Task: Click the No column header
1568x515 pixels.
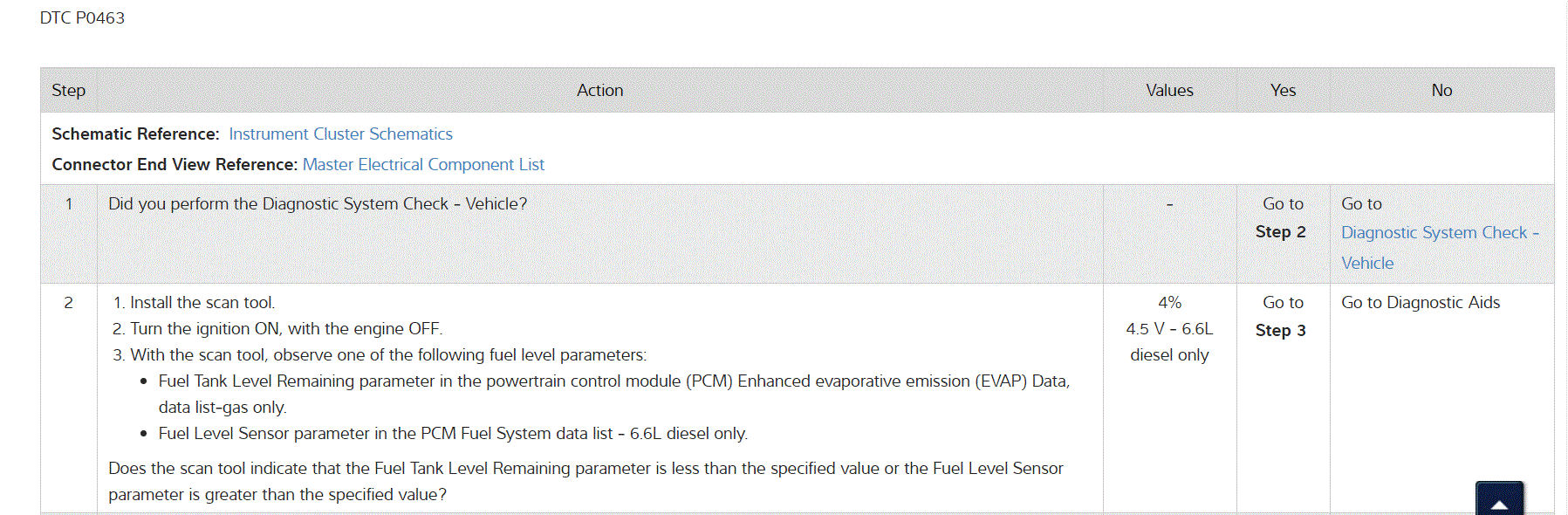Action: 1441,91
